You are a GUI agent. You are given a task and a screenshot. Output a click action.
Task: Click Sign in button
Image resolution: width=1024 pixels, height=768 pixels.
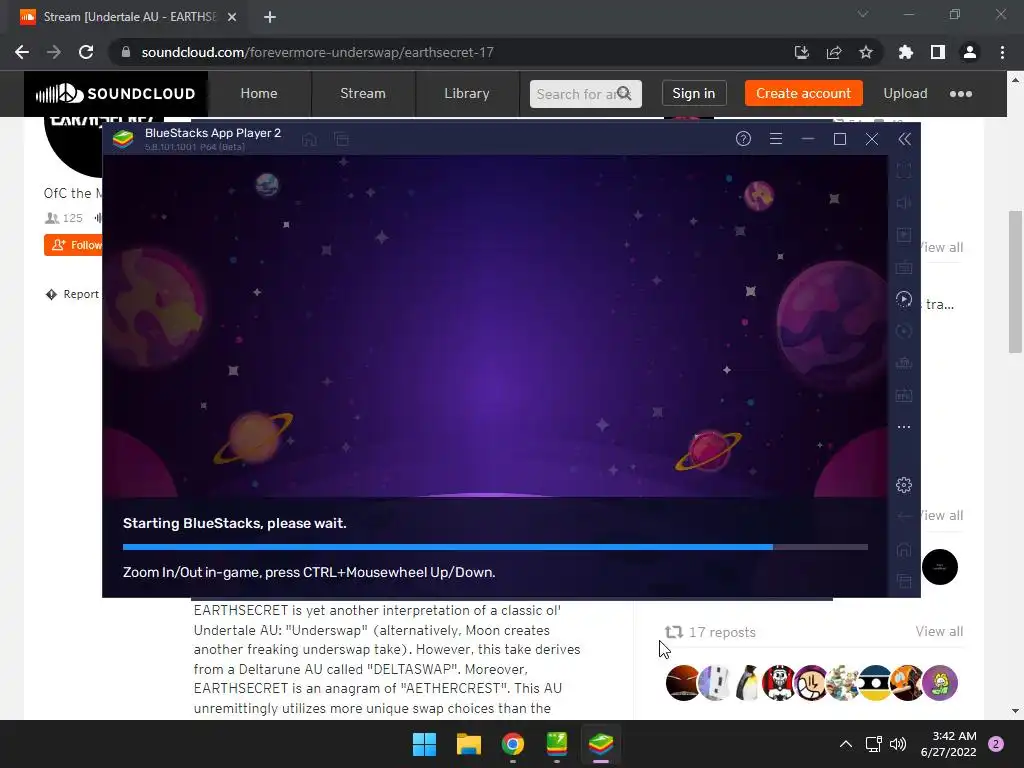click(694, 93)
